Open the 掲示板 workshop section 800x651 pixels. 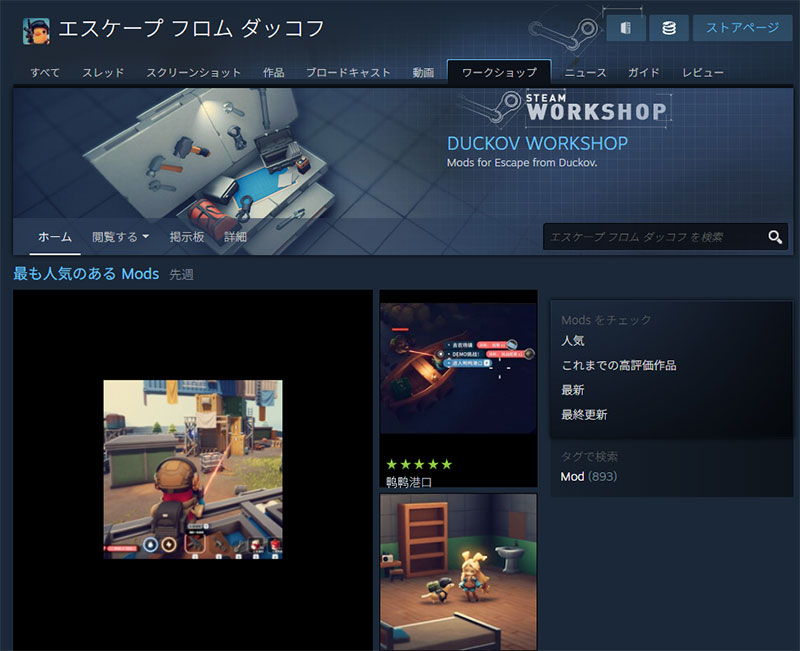[187, 237]
